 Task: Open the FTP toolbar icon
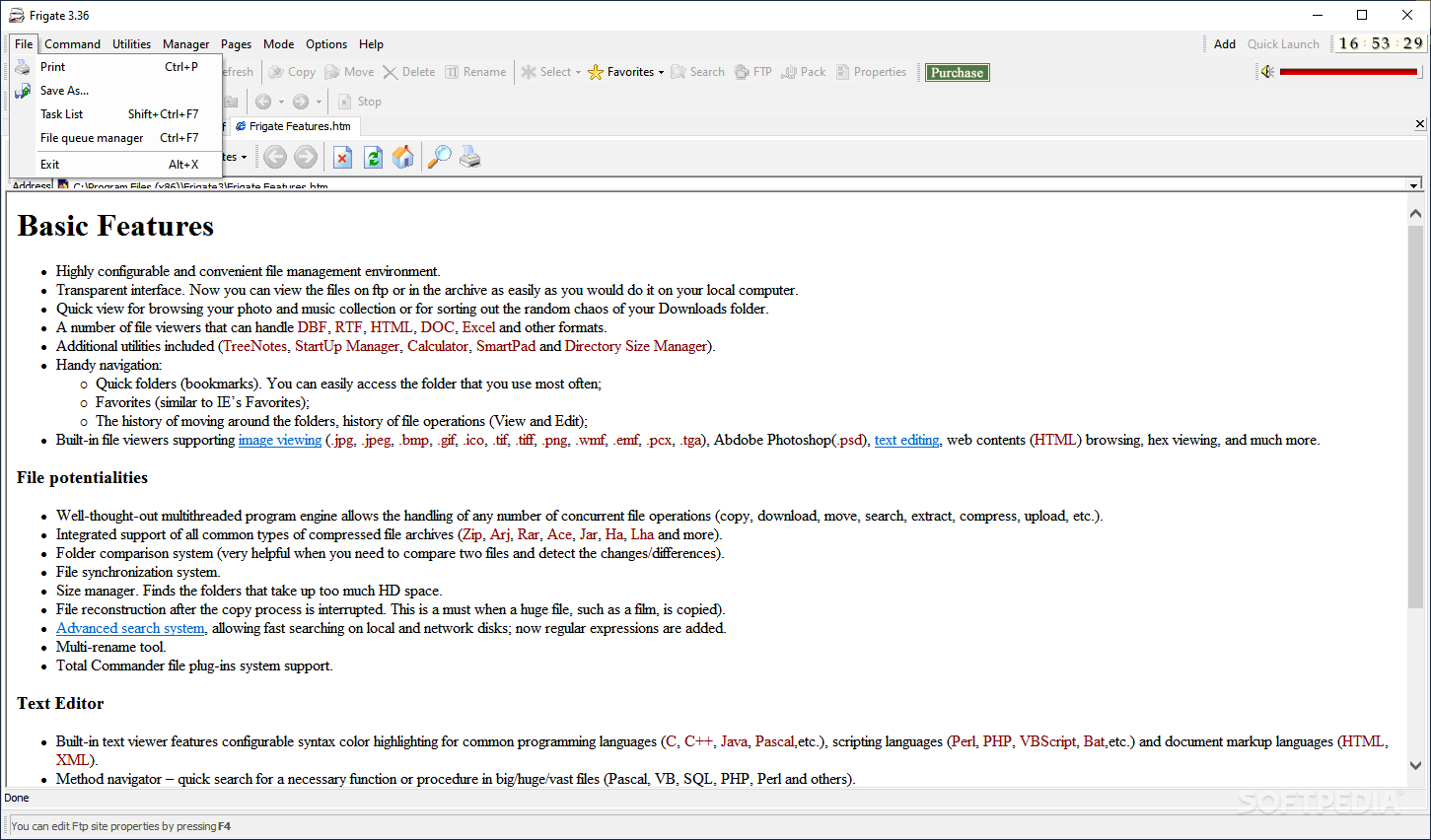[742, 72]
